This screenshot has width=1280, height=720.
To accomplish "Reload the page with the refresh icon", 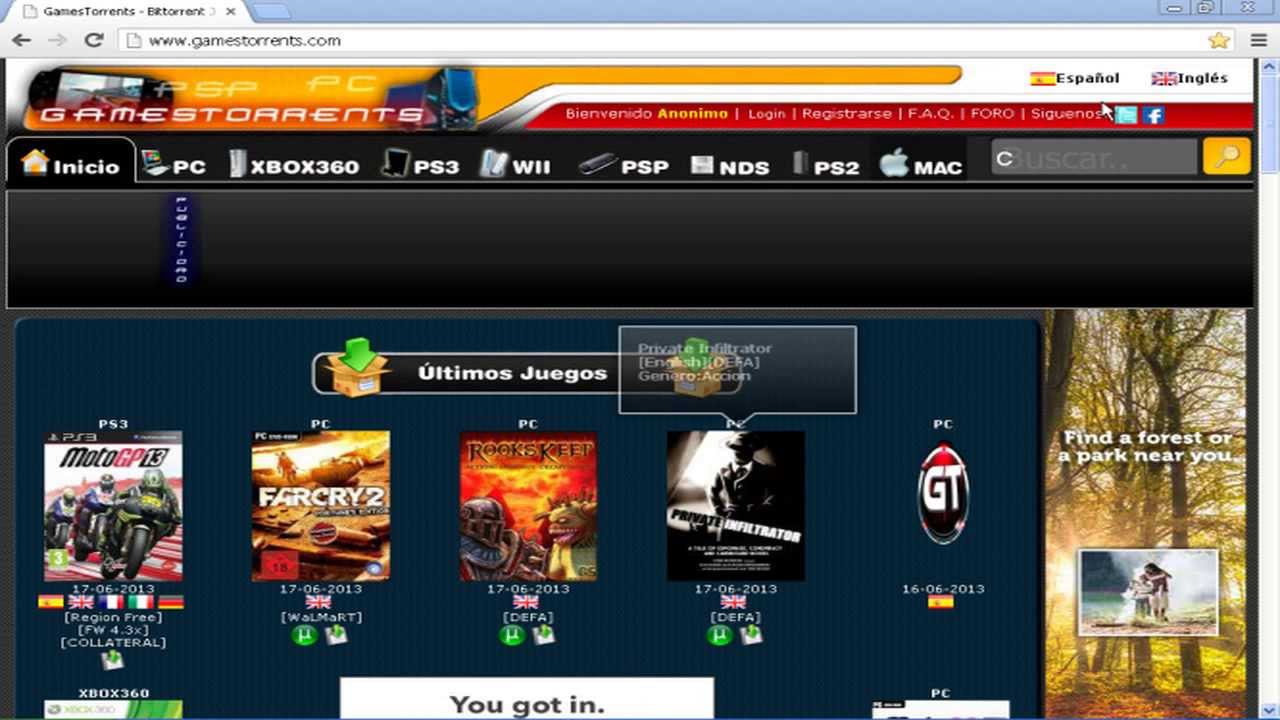I will point(94,40).
